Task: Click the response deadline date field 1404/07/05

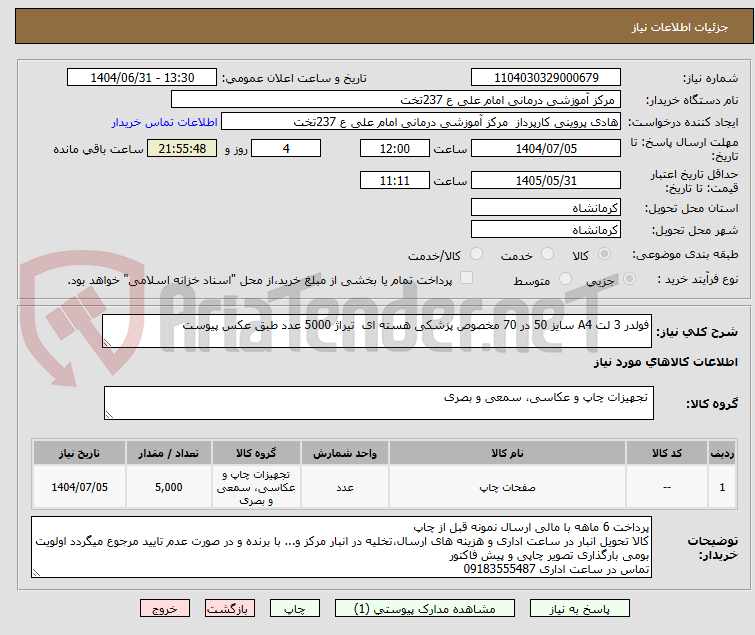Action: [x=545, y=149]
